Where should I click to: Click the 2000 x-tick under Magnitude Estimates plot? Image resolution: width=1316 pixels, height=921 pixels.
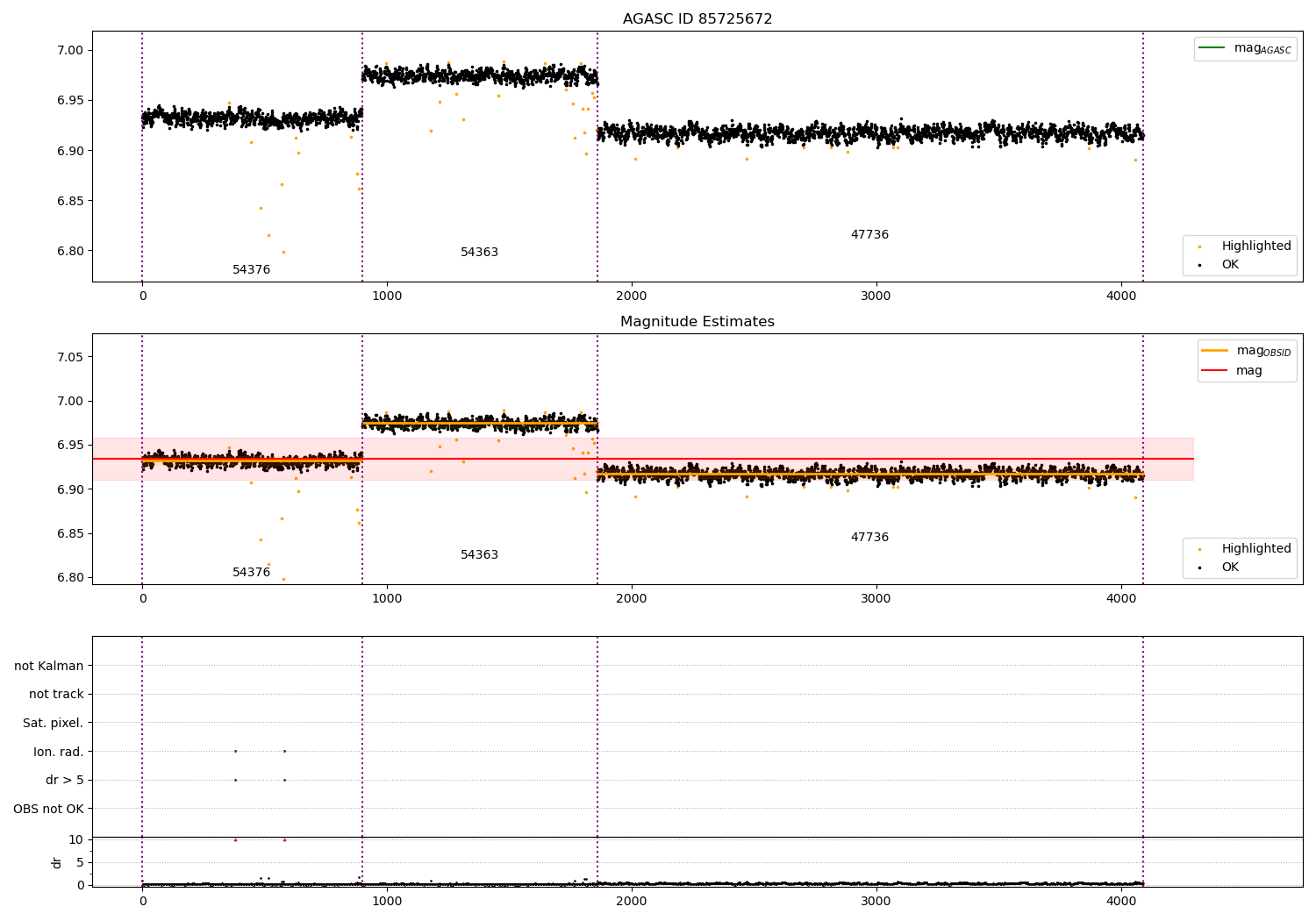pyautogui.click(x=632, y=599)
